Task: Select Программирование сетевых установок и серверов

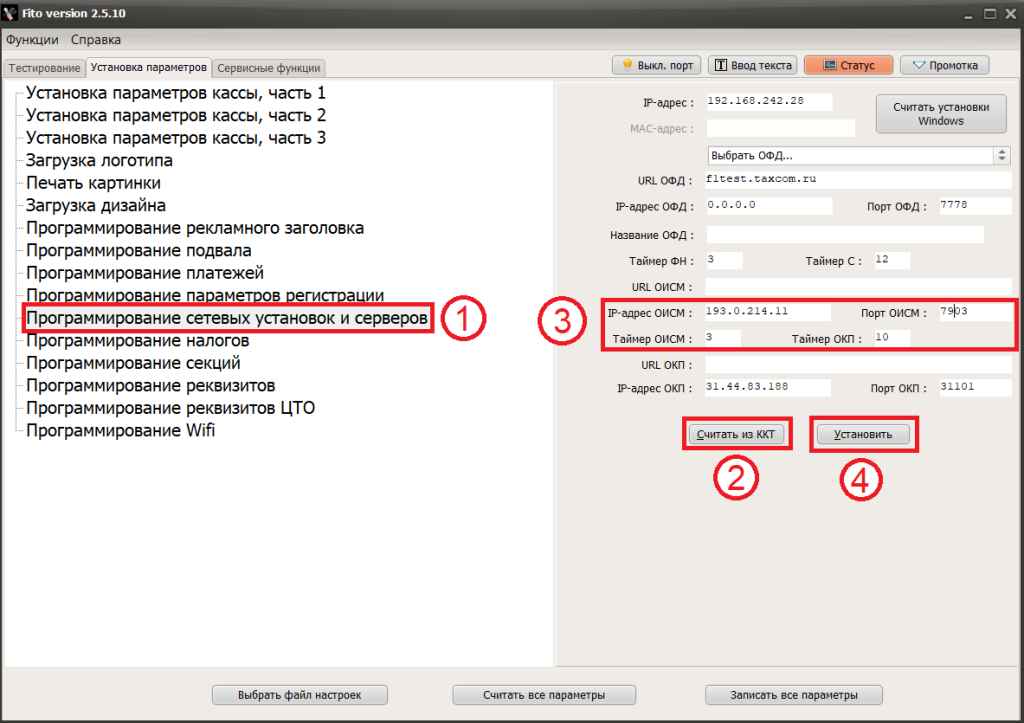Action: tap(227, 318)
